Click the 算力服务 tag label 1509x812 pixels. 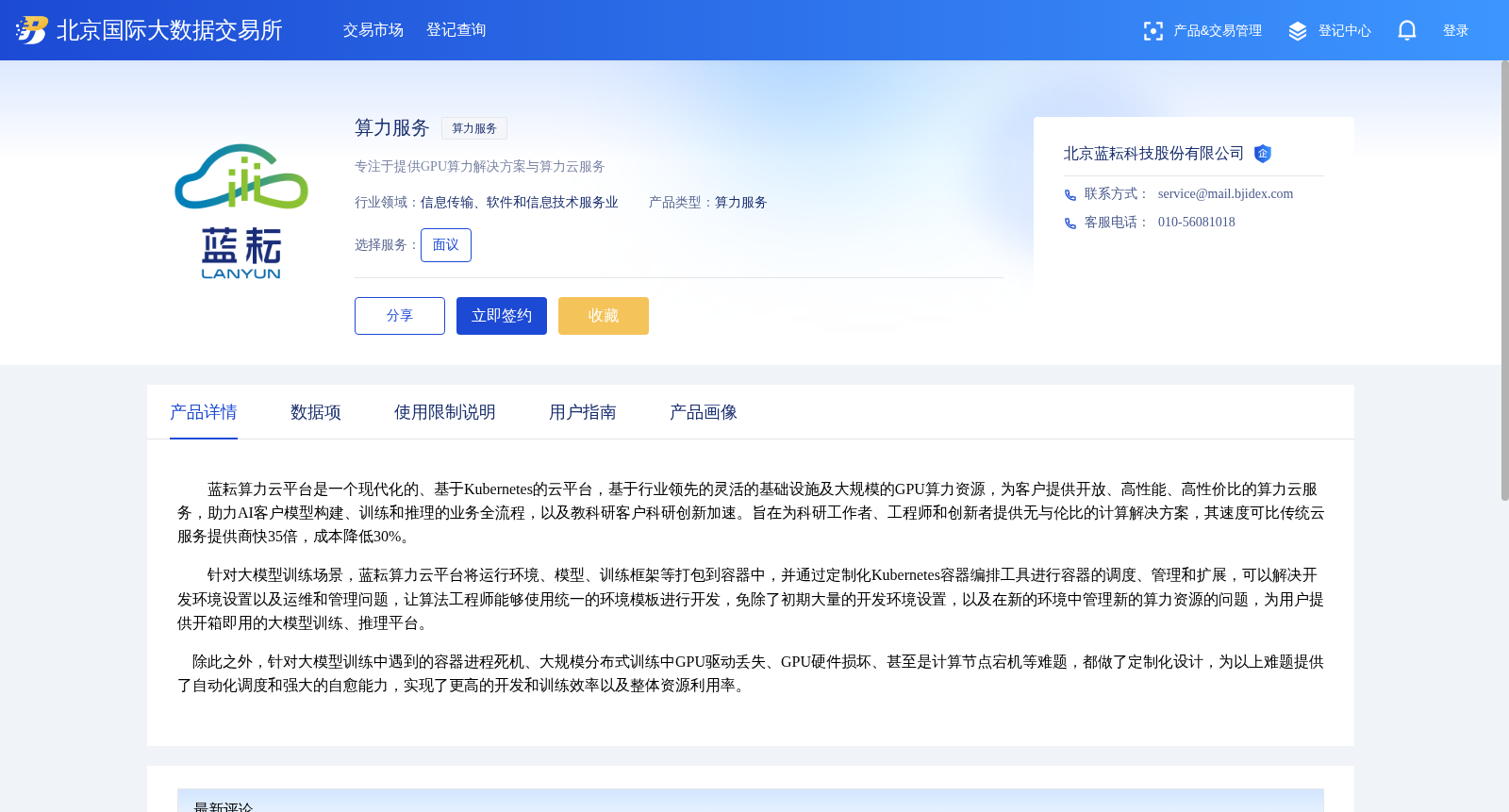(474, 128)
